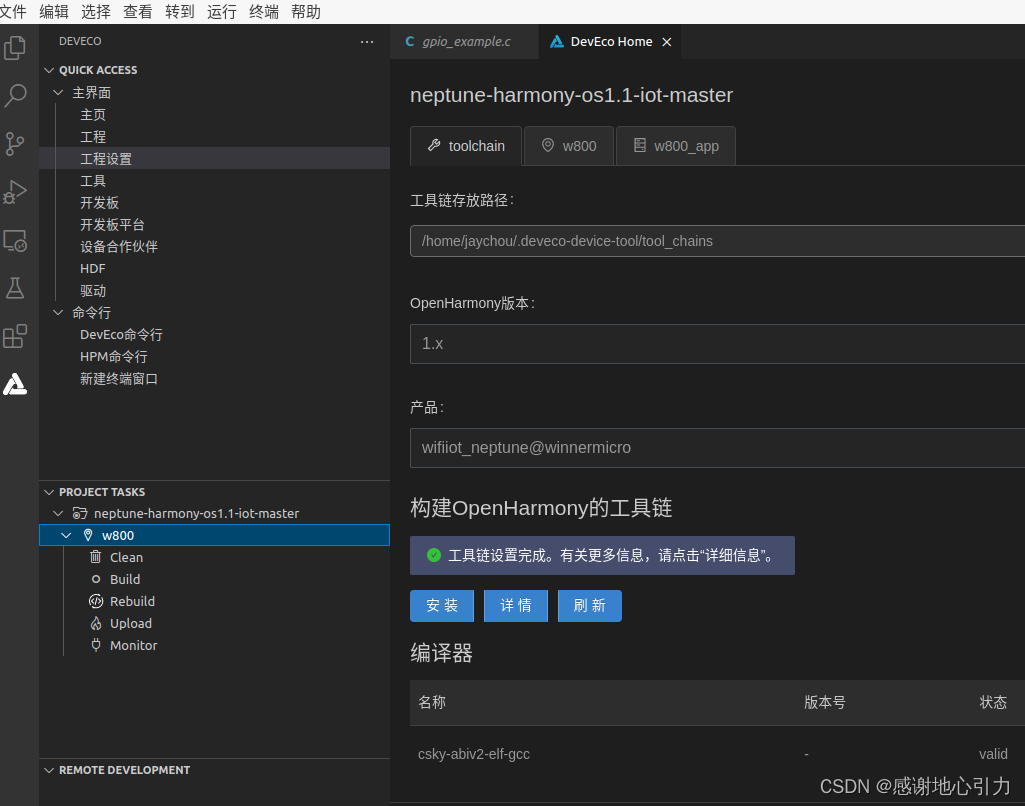1025x806 pixels.
Task: Click the OpenHarmony版本 field showing 1.x
Action: tap(717, 344)
